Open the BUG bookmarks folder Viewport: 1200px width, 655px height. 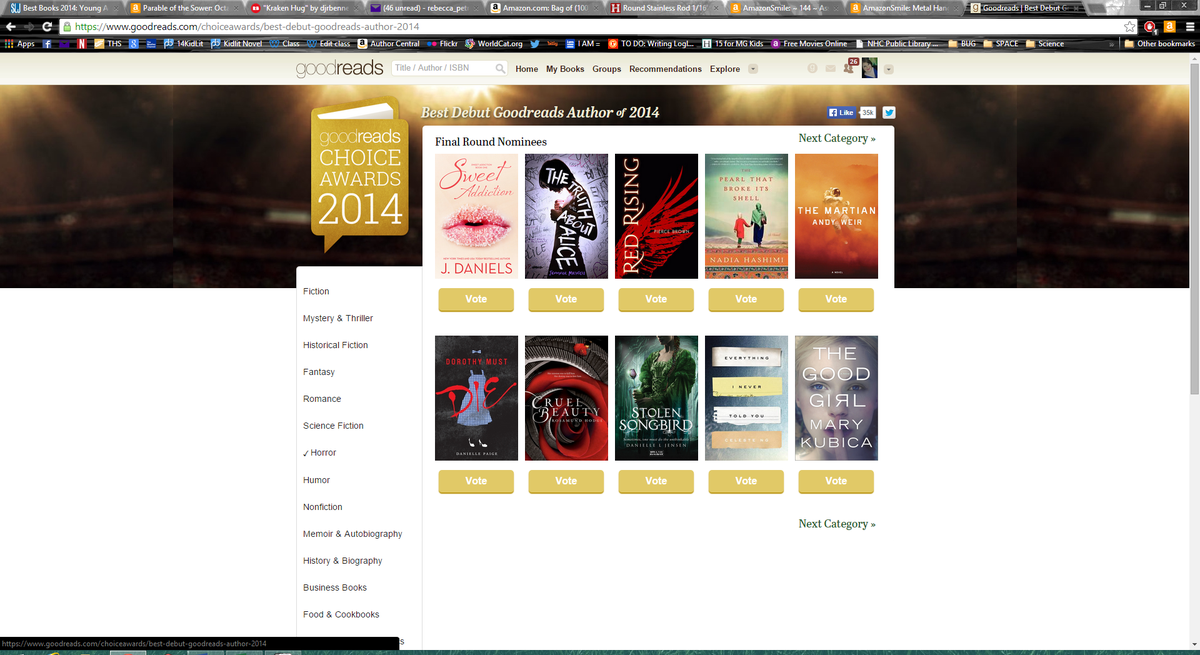click(x=961, y=44)
